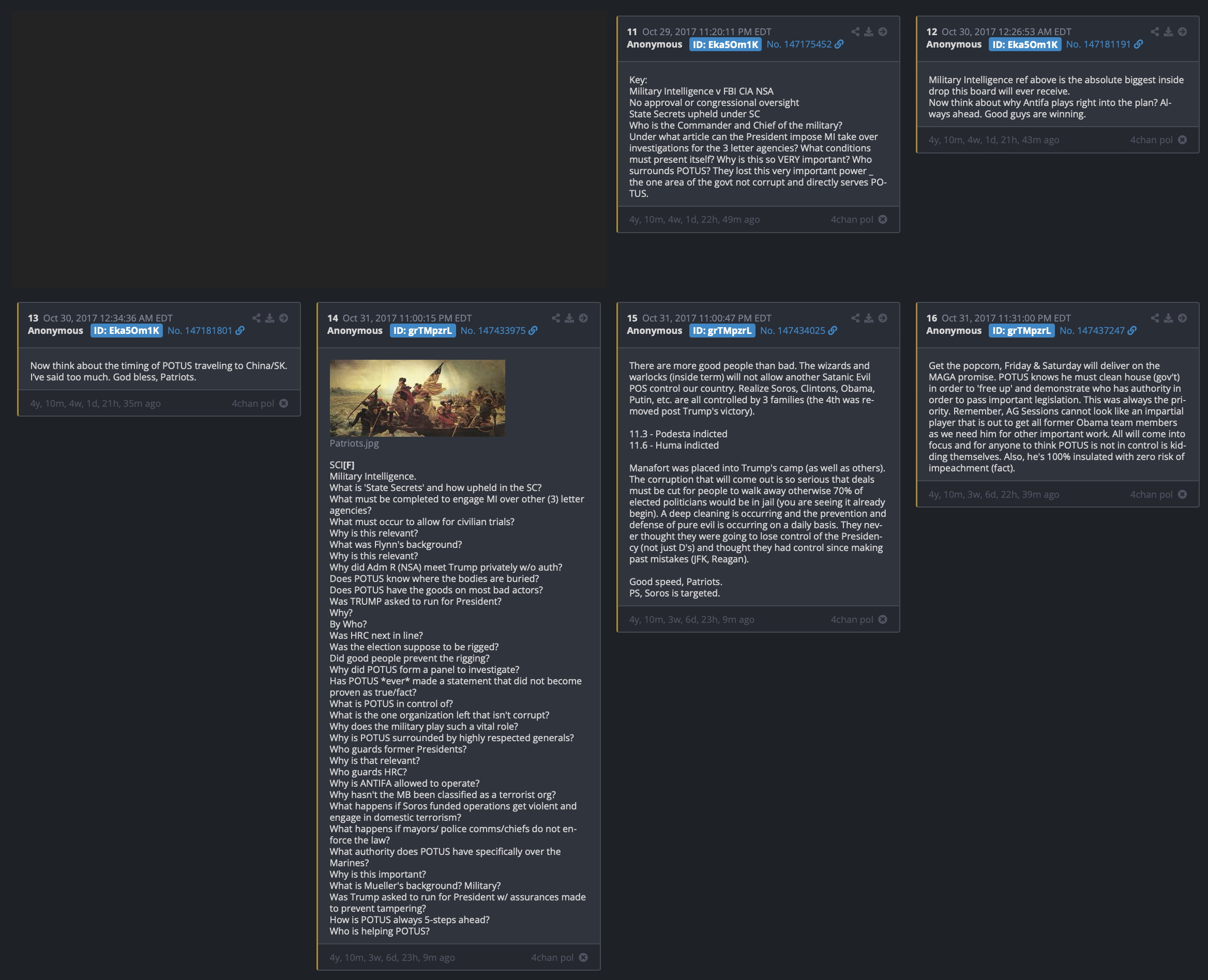
Task: Click download icon on post 13
Action: click(x=270, y=318)
